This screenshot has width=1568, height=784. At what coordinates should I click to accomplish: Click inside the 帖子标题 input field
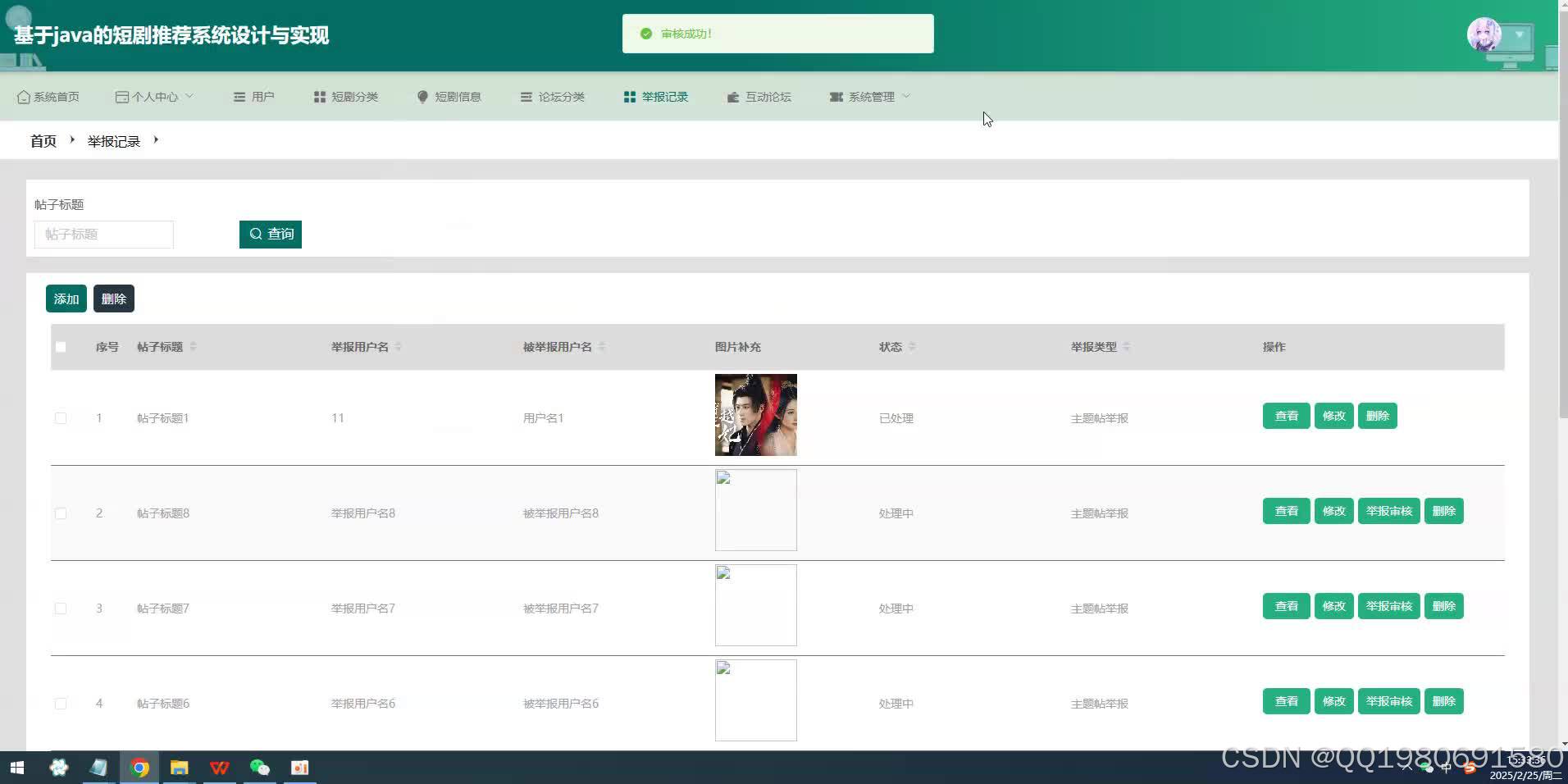(103, 234)
